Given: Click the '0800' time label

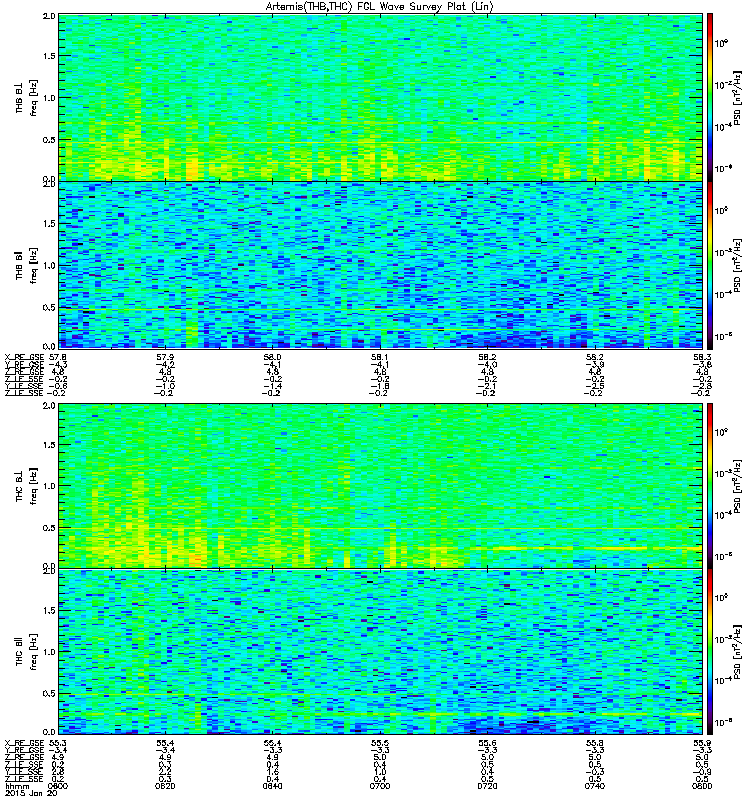Looking at the screenshot, I should pyautogui.click(x=702, y=786).
